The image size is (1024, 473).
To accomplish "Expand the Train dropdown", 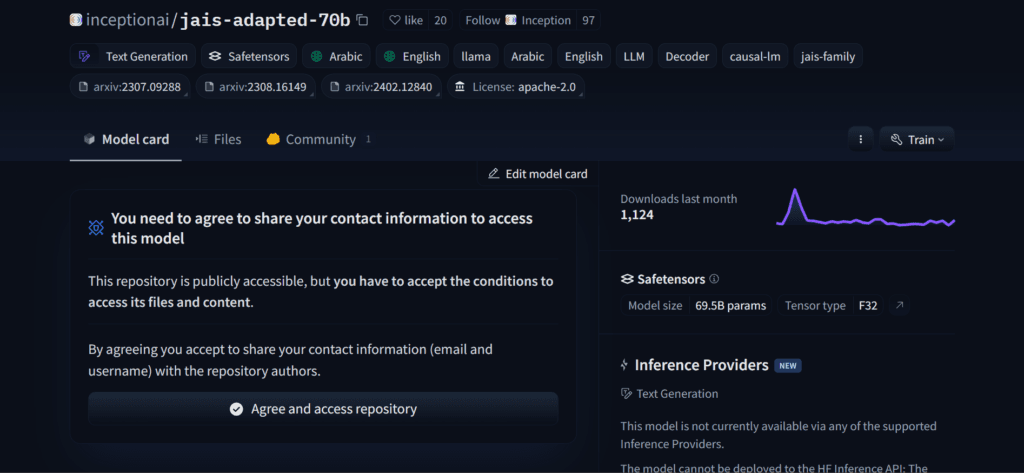I will pyautogui.click(x=917, y=139).
